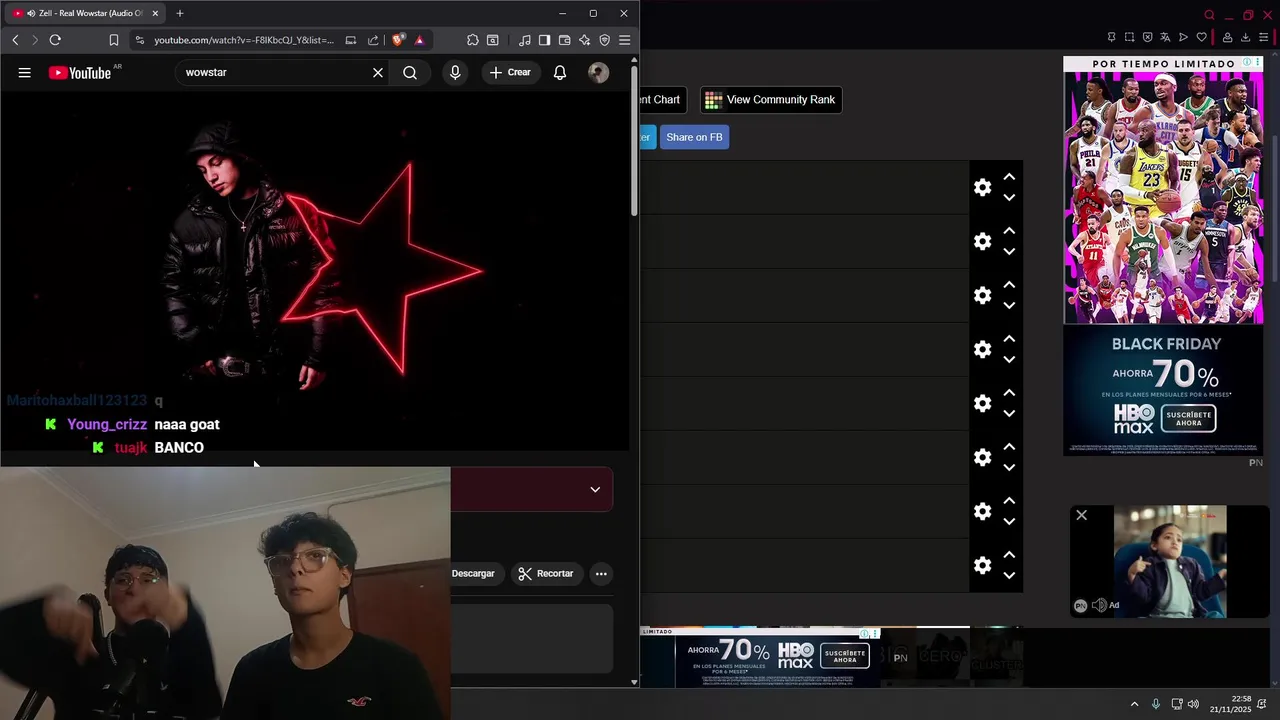The height and width of the screenshot is (720, 1280).
Task: Move last tier row up
Action: coord(1009,555)
